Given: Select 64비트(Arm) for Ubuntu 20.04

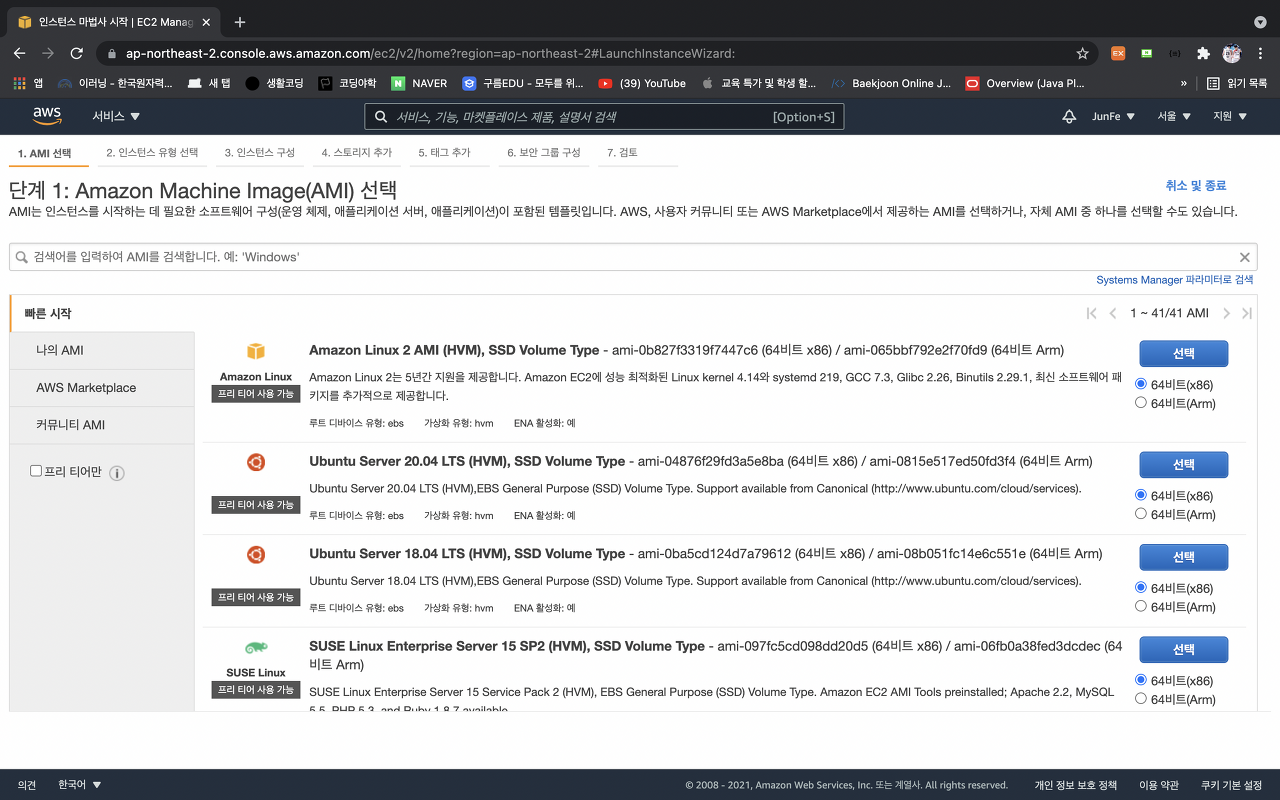Looking at the screenshot, I should pyautogui.click(x=1141, y=514).
